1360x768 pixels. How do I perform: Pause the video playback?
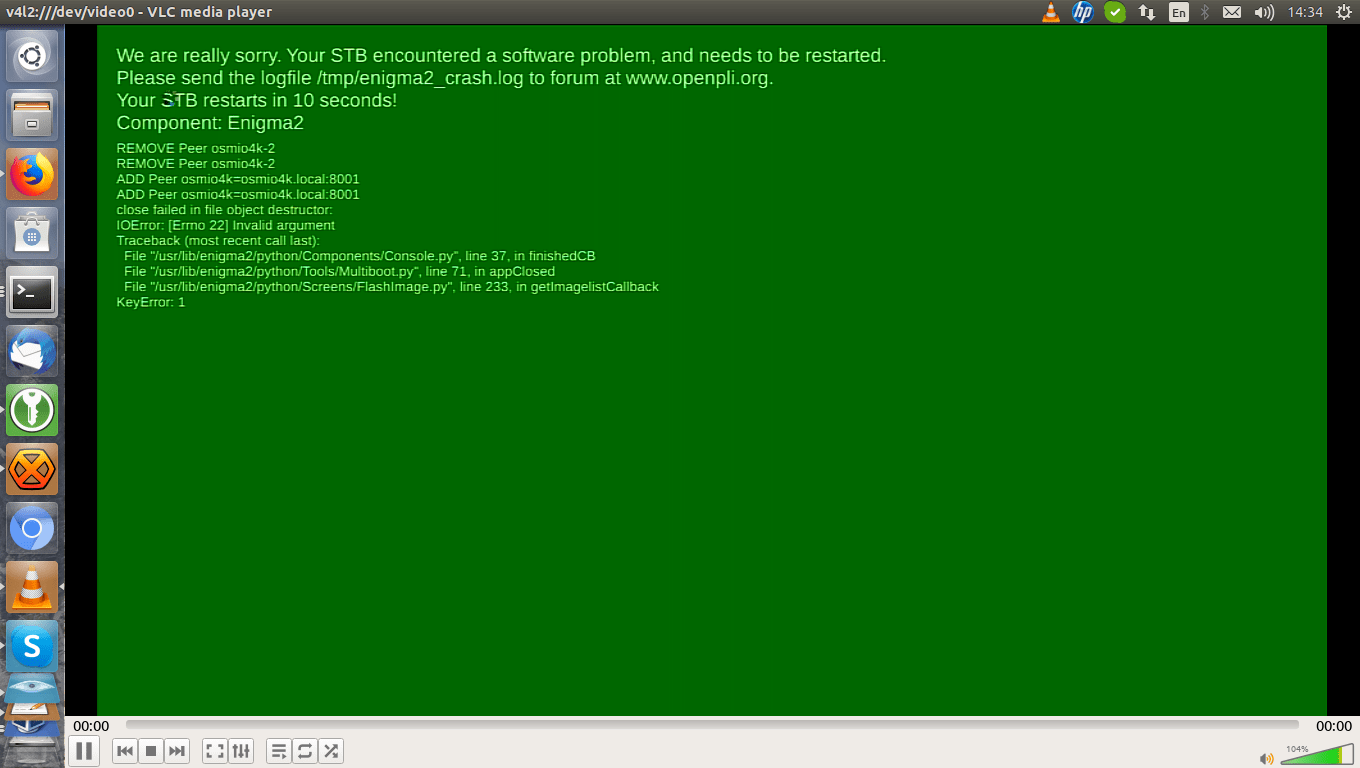click(x=84, y=751)
